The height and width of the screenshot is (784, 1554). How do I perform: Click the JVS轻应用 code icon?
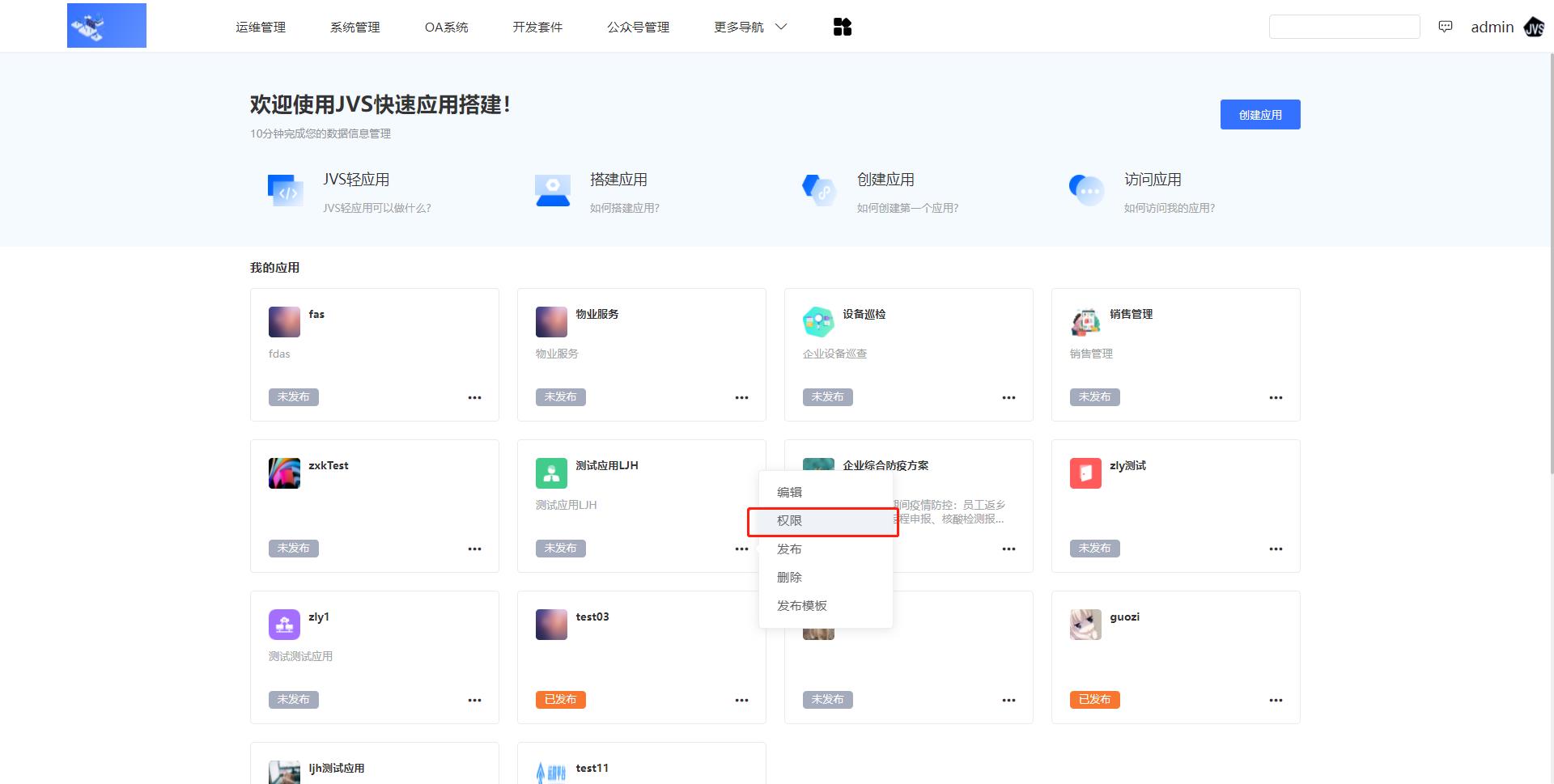285,191
